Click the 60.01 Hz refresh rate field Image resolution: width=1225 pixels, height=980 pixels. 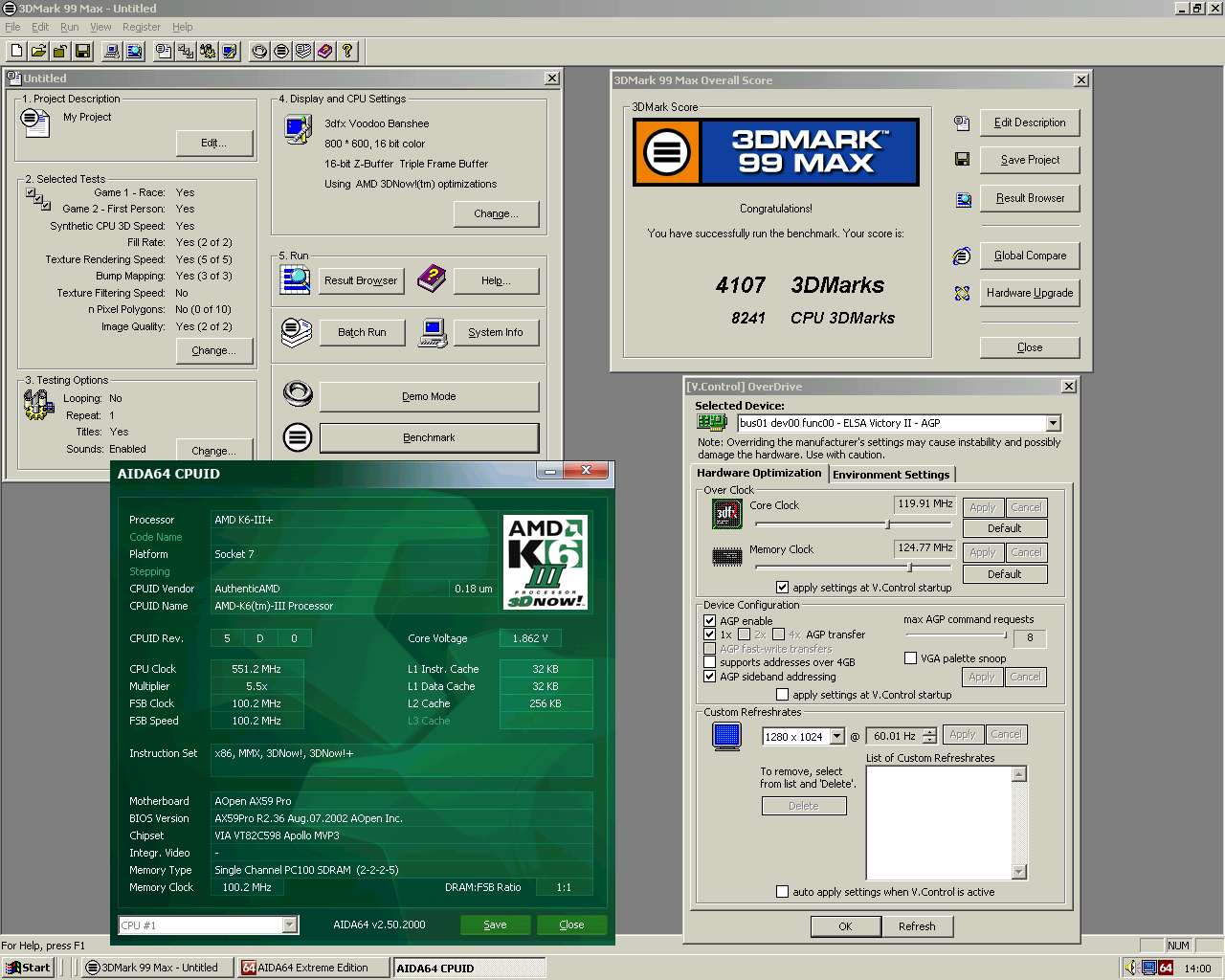[x=893, y=736]
